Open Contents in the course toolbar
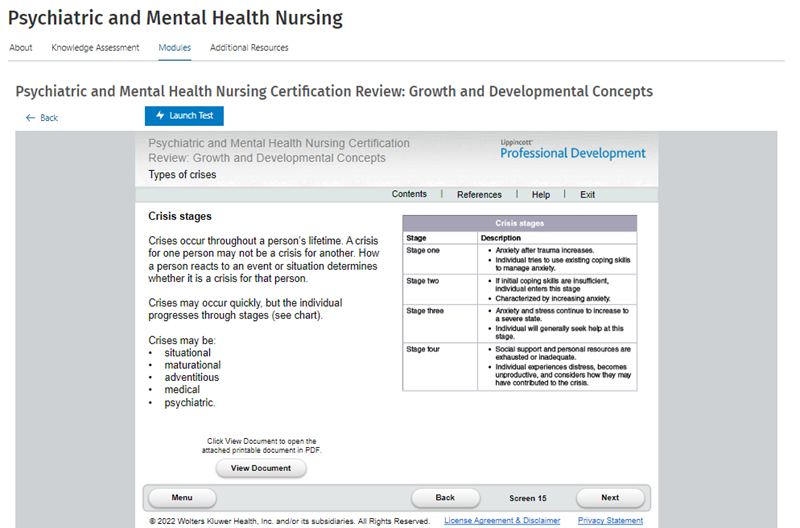This screenshot has height=528, width=800. click(409, 194)
